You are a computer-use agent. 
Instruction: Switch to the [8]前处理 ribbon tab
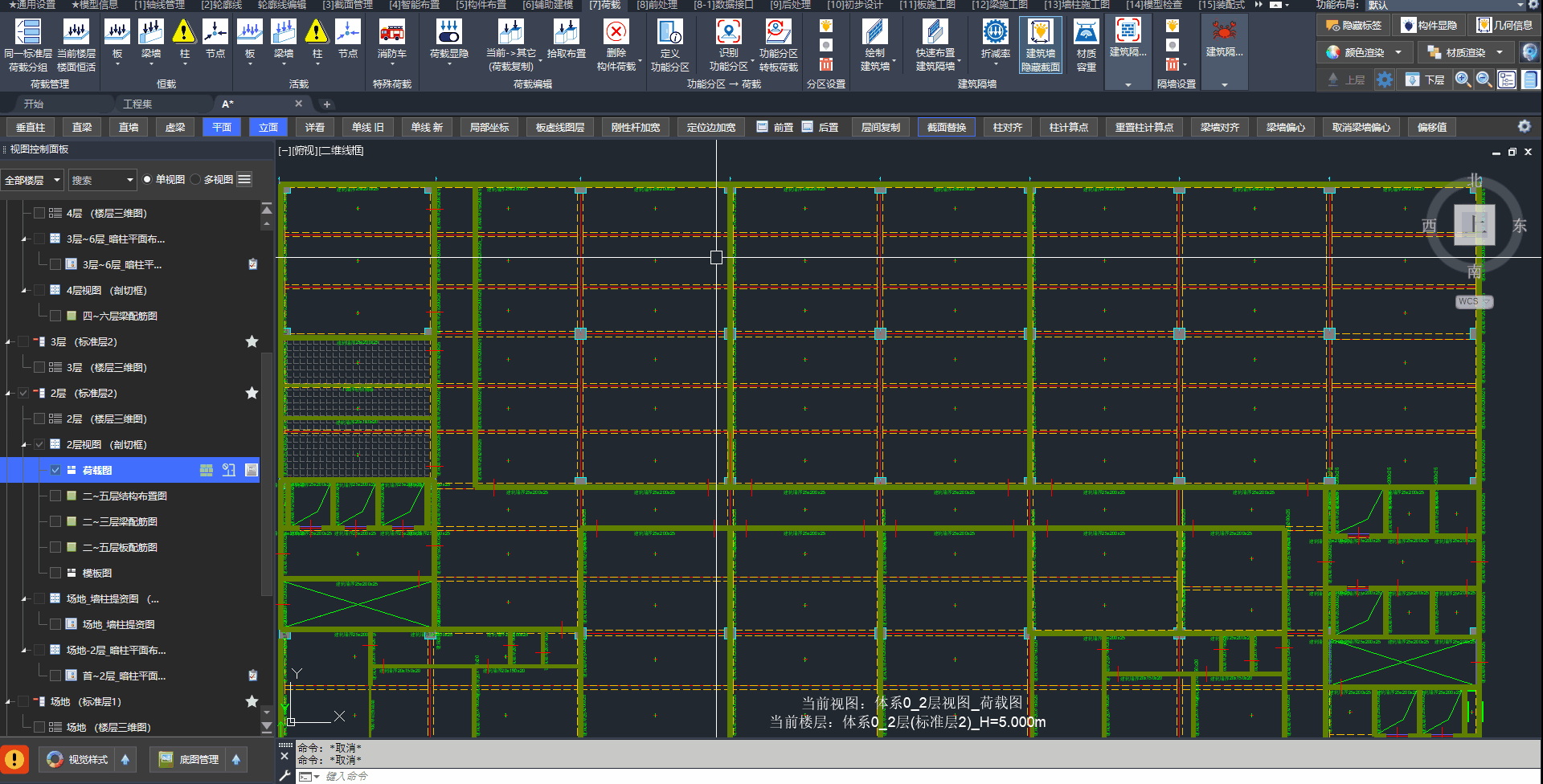pyautogui.click(x=657, y=5)
